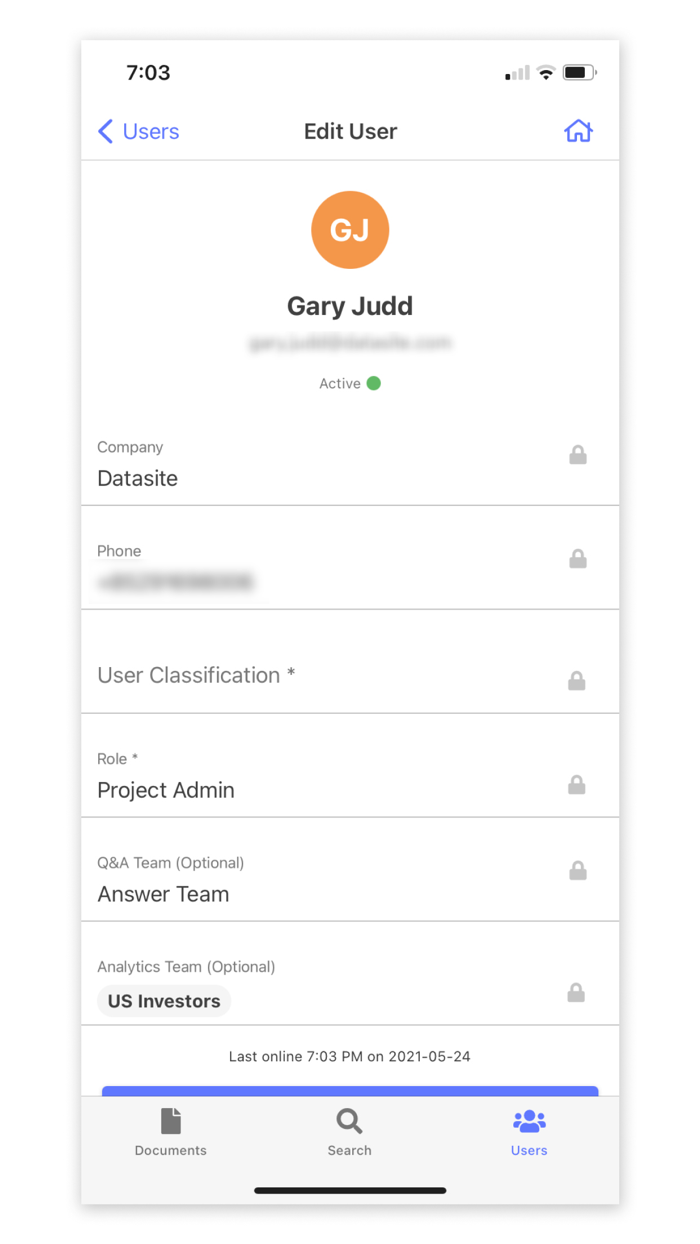Select the Users tab in bottom bar
Viewport: 700px width, 1244px height.
coord(529,1132)
